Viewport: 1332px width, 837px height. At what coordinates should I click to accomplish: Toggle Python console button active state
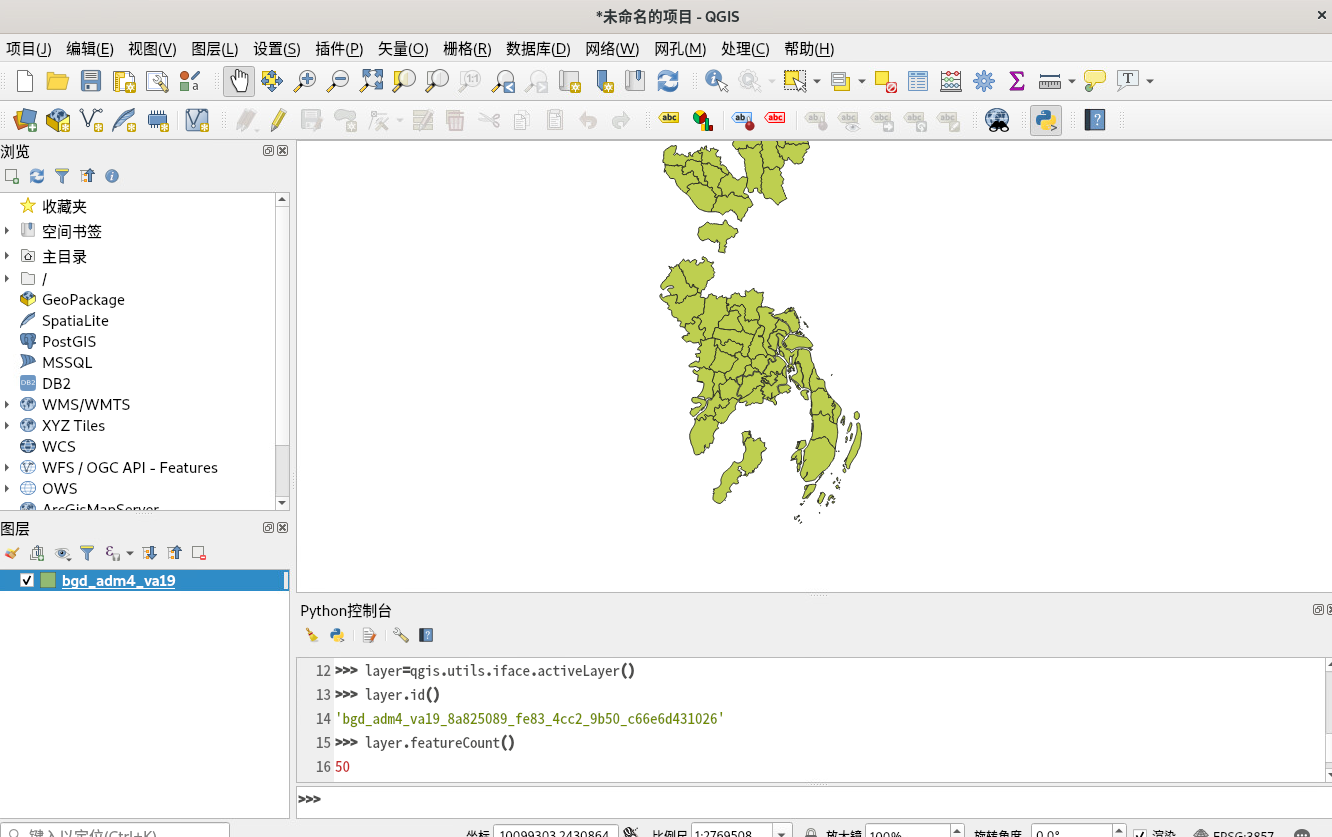click(x=1046, y=121)
